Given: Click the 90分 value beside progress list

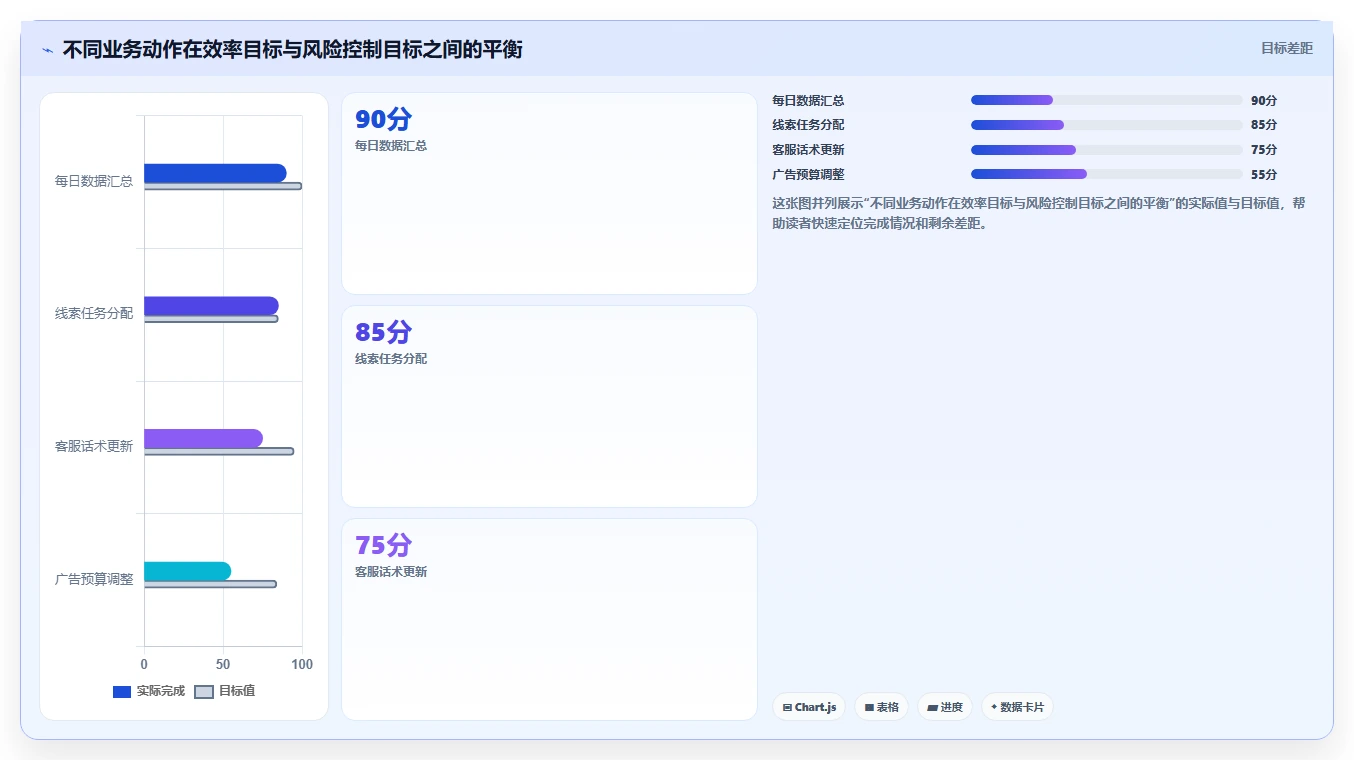Looking at the screenshot, I should [1264, 101].
